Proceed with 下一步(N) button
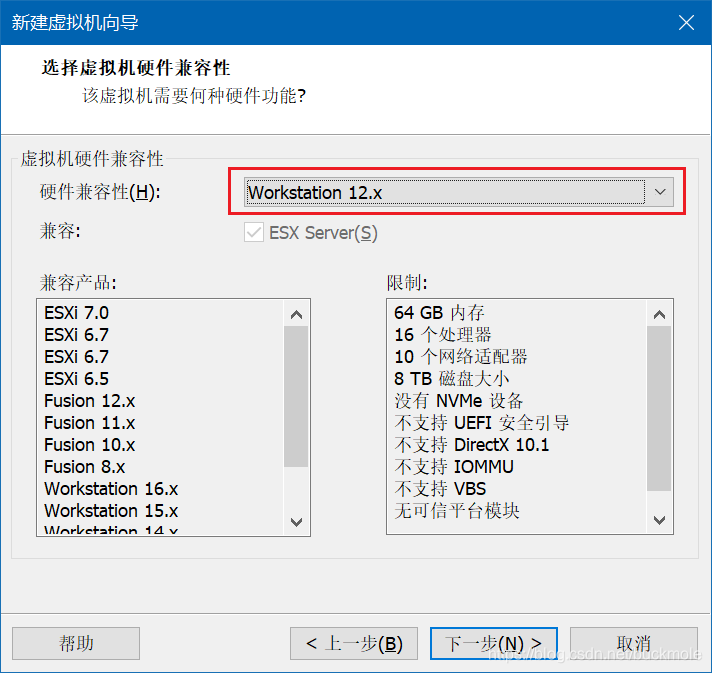This screenshot has height=673, width=712. [x=494, y=643]
